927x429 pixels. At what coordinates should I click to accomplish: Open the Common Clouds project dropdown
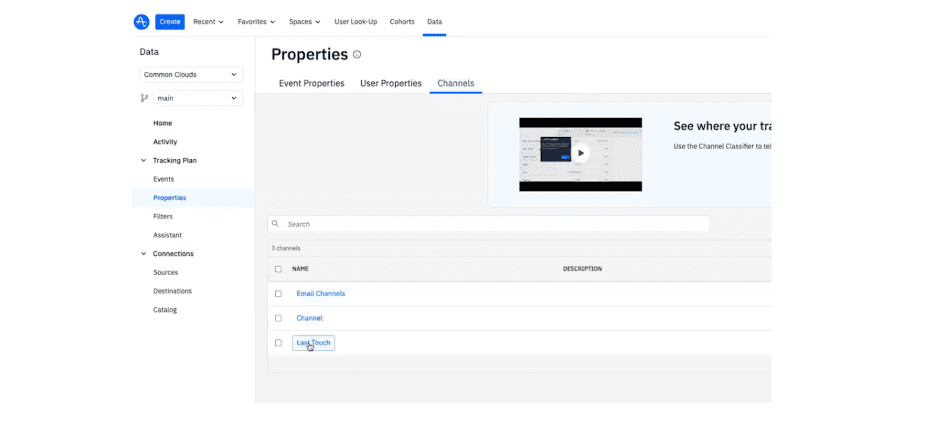pyautogui.click(x=192, y=74)
